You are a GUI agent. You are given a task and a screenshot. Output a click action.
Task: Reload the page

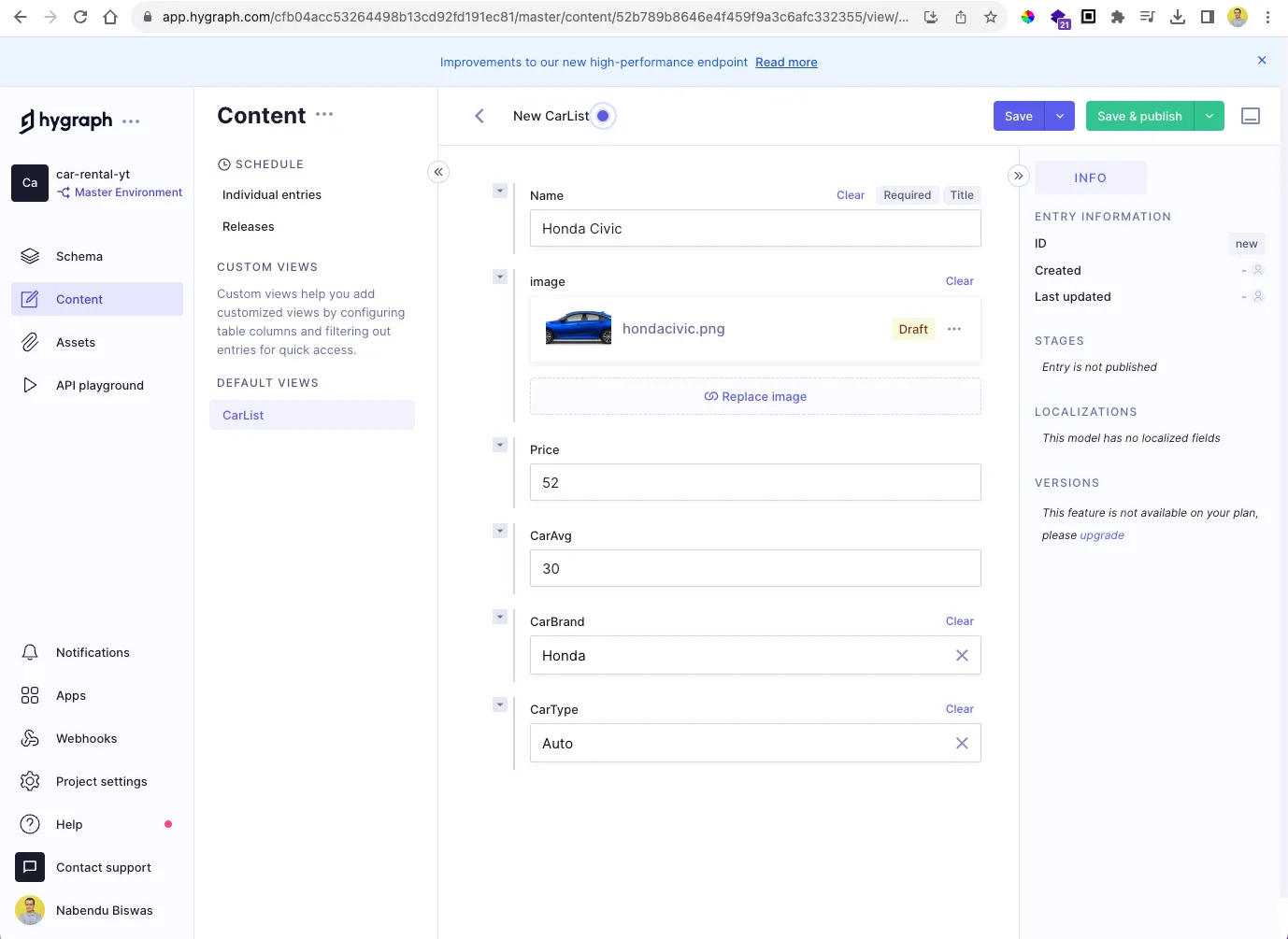(x=80, y=17)
